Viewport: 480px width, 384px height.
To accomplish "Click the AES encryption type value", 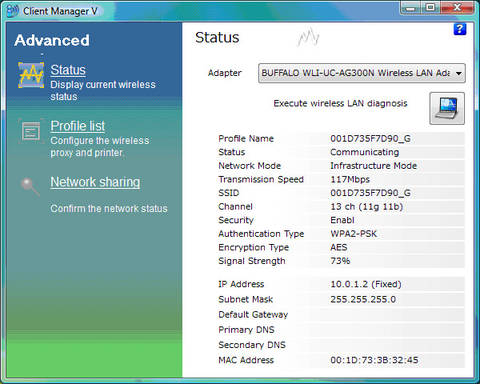I will [x=339, y=247].
